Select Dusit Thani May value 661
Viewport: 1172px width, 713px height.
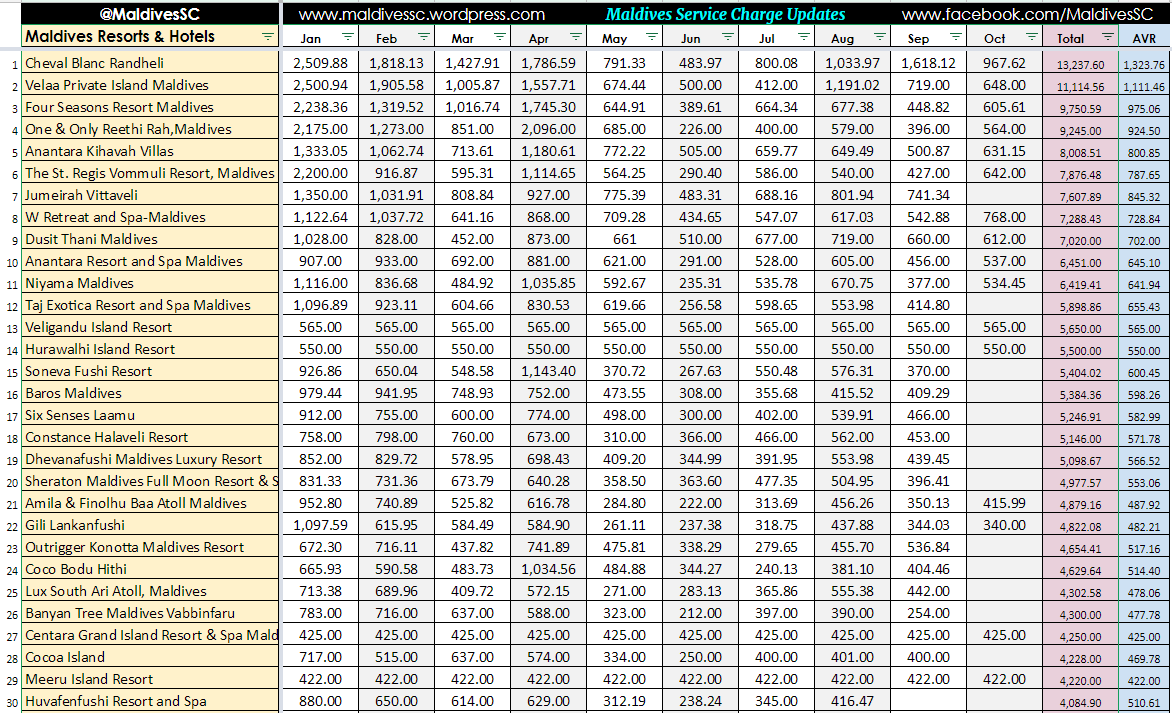tap(624, 239)
